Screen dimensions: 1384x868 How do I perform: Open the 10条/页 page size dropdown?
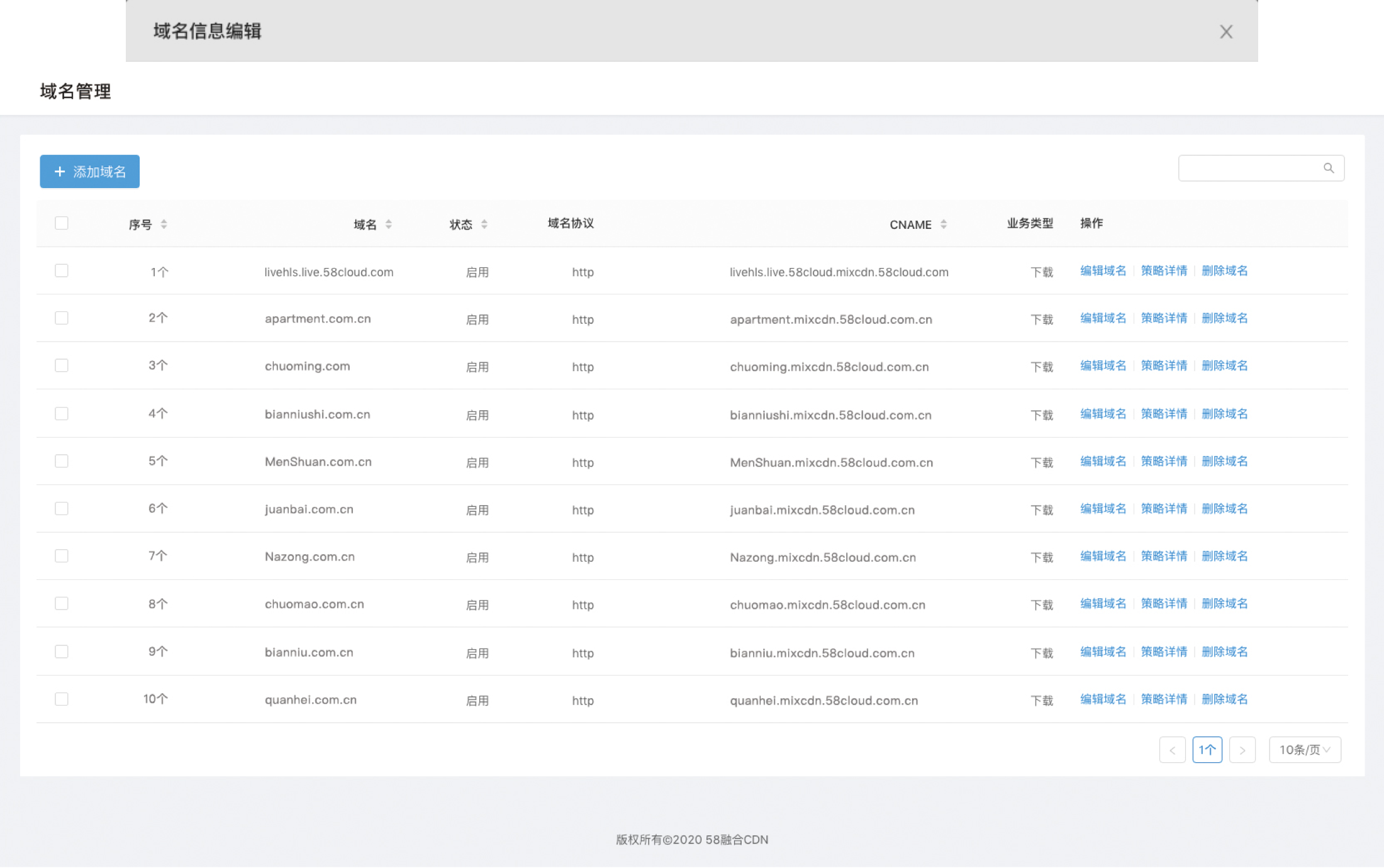[x=1305, y=750]
